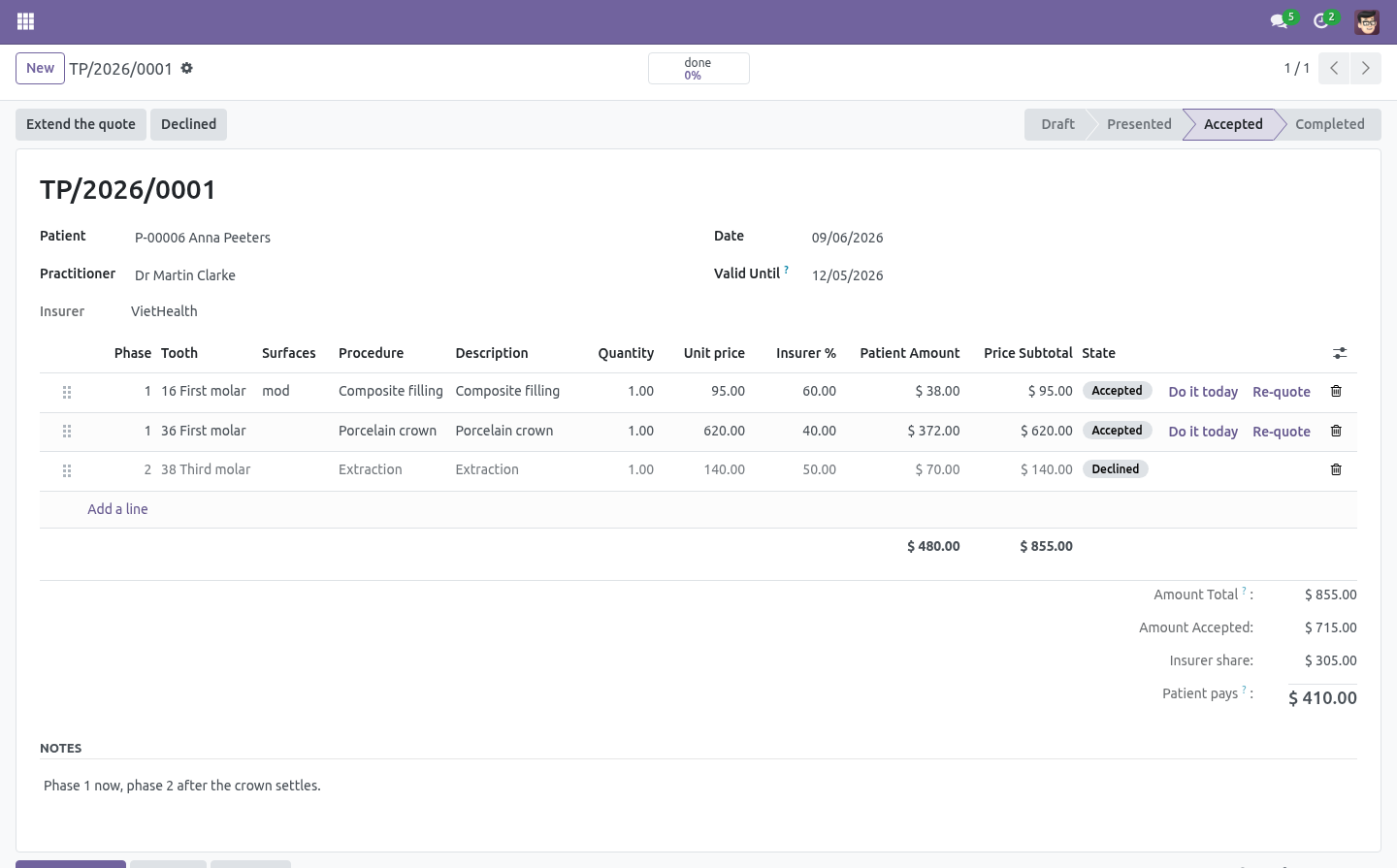
Task: Open the column settings adjust icon
Action: coord(1340,353)
